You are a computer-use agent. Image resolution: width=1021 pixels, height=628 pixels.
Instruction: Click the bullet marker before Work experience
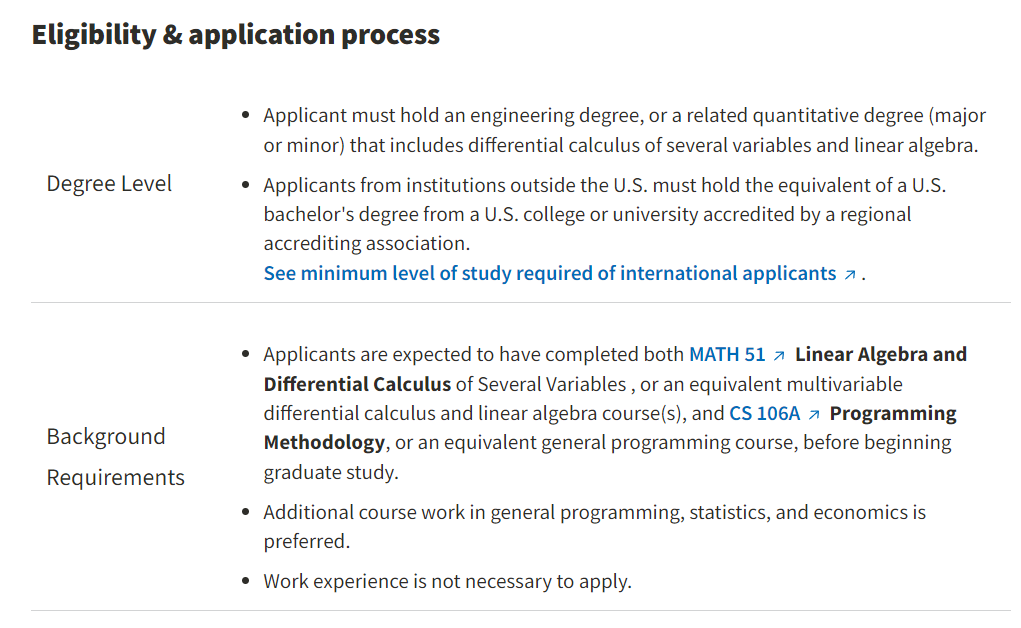[245, 581]
